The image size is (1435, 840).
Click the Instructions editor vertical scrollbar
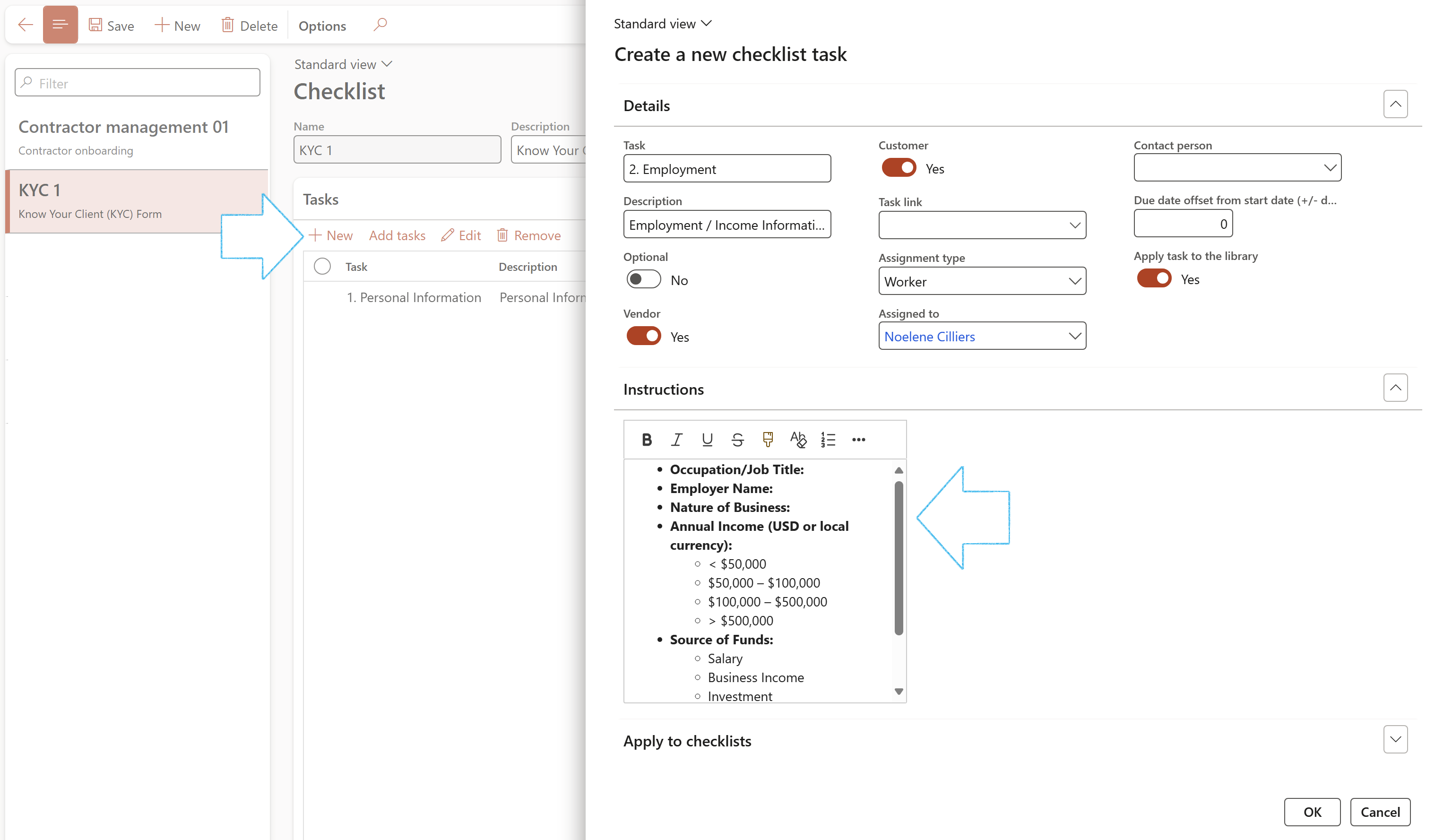click(x=898, y=558)
